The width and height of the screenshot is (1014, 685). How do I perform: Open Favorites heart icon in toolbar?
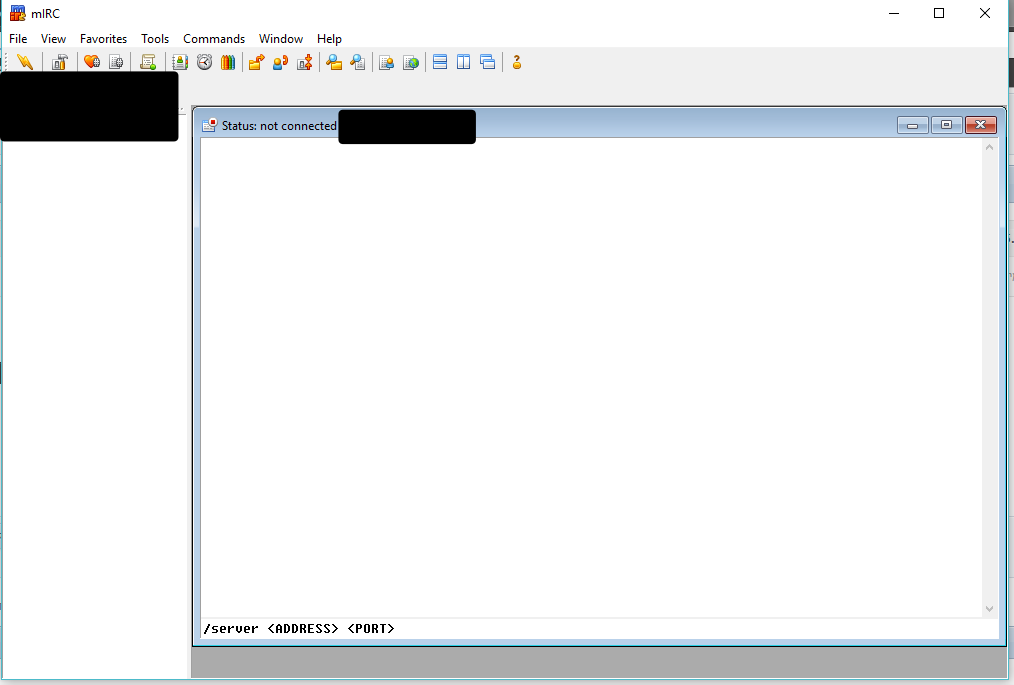(92, 62)
